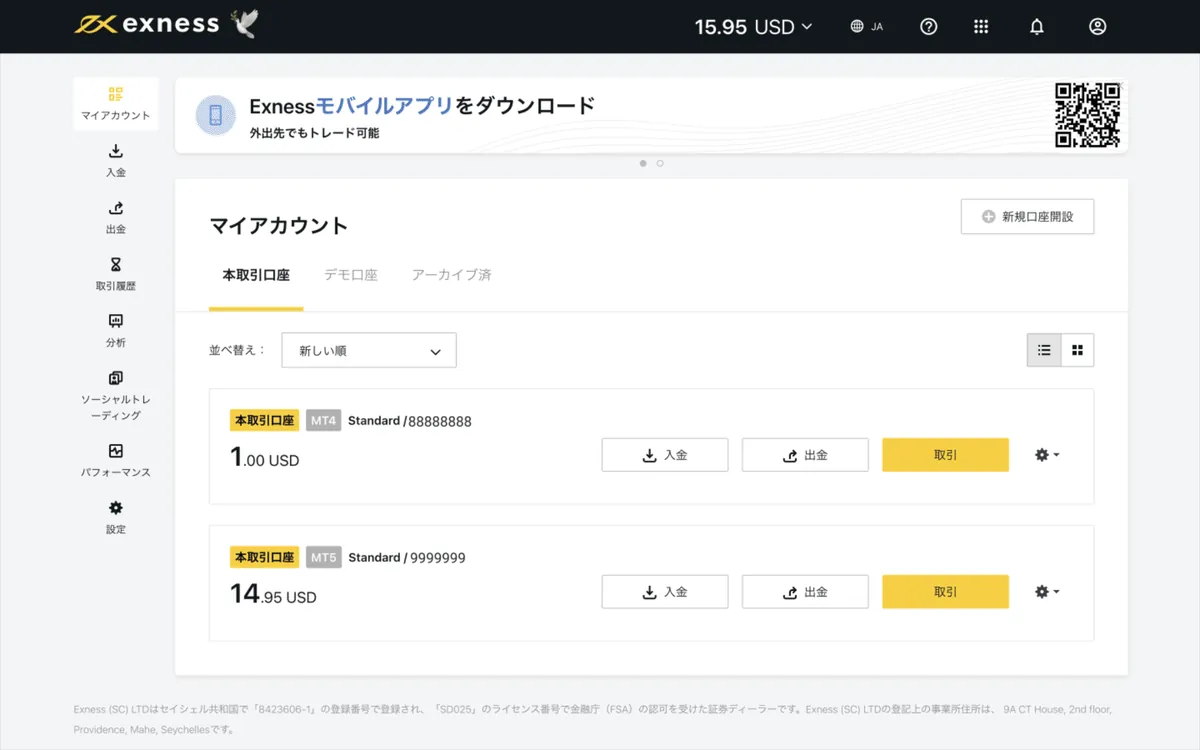The width and height of the screenshot is (1200, 750).
Task: Open the notifications bell icon
Action: point(1037,27)
